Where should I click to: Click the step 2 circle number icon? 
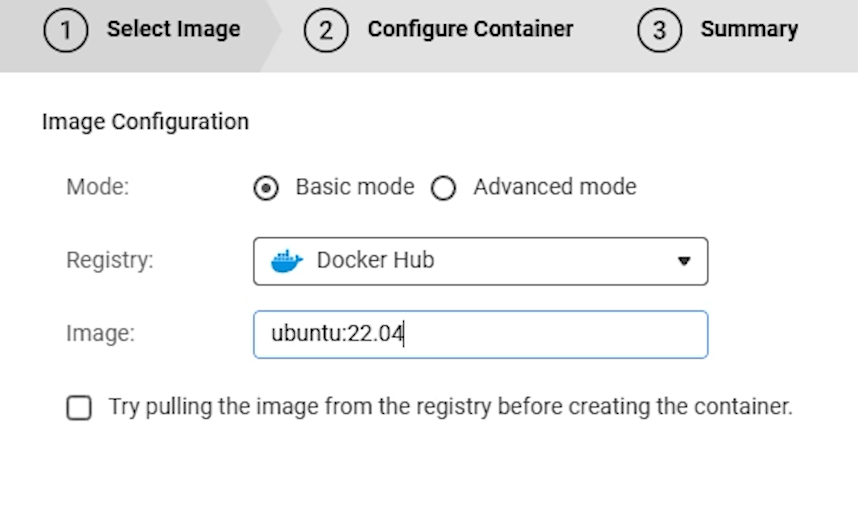pos(326,30)
